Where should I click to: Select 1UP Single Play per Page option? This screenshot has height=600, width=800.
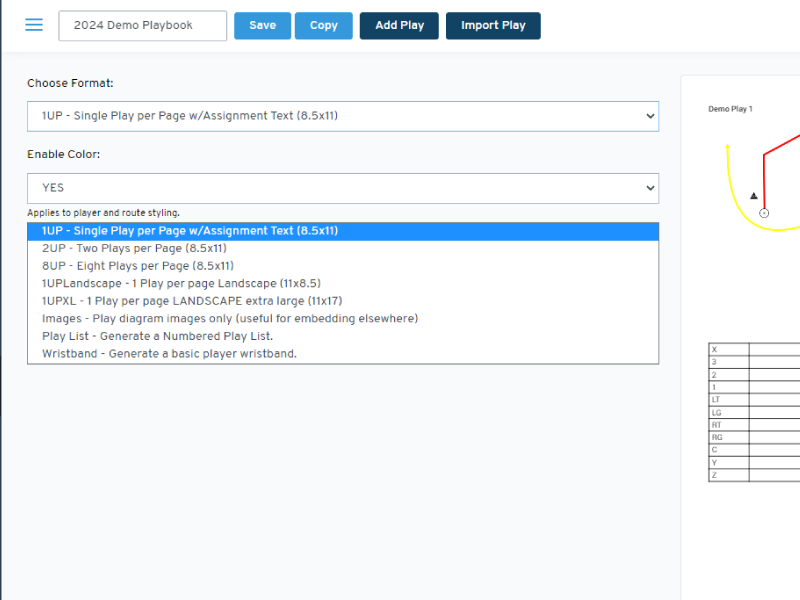[x=190, y=231]
